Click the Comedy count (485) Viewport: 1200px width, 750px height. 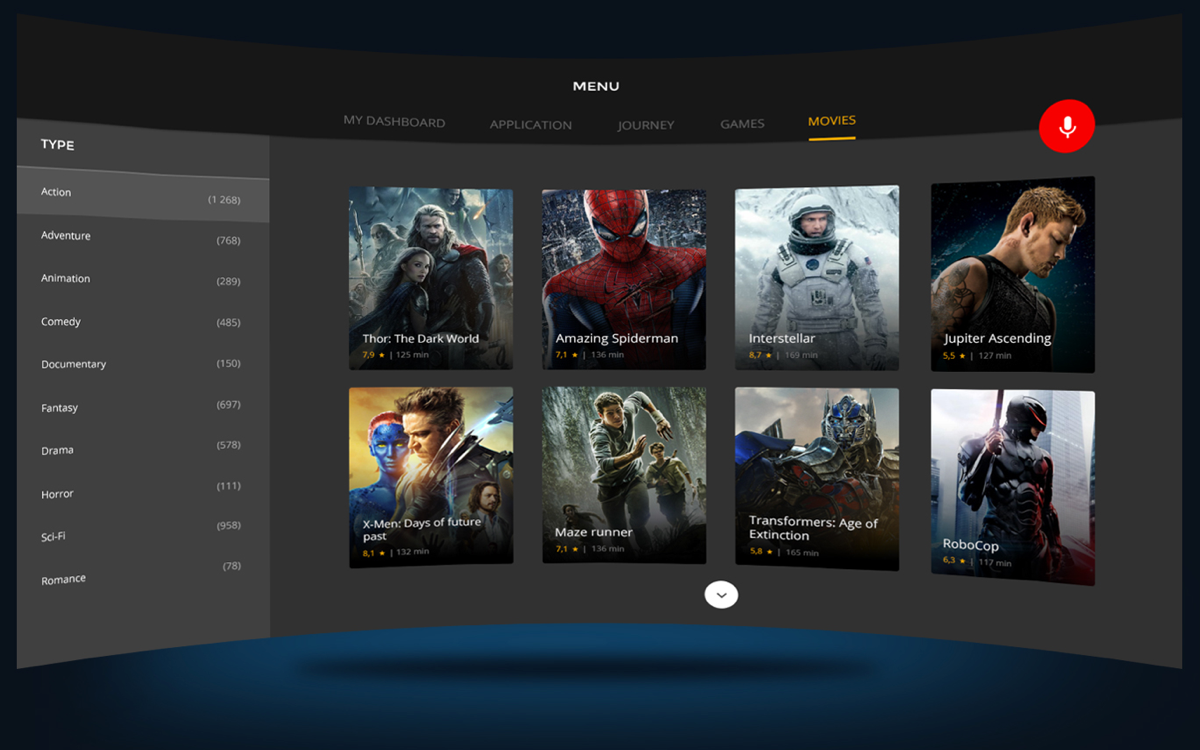point(229,323)
